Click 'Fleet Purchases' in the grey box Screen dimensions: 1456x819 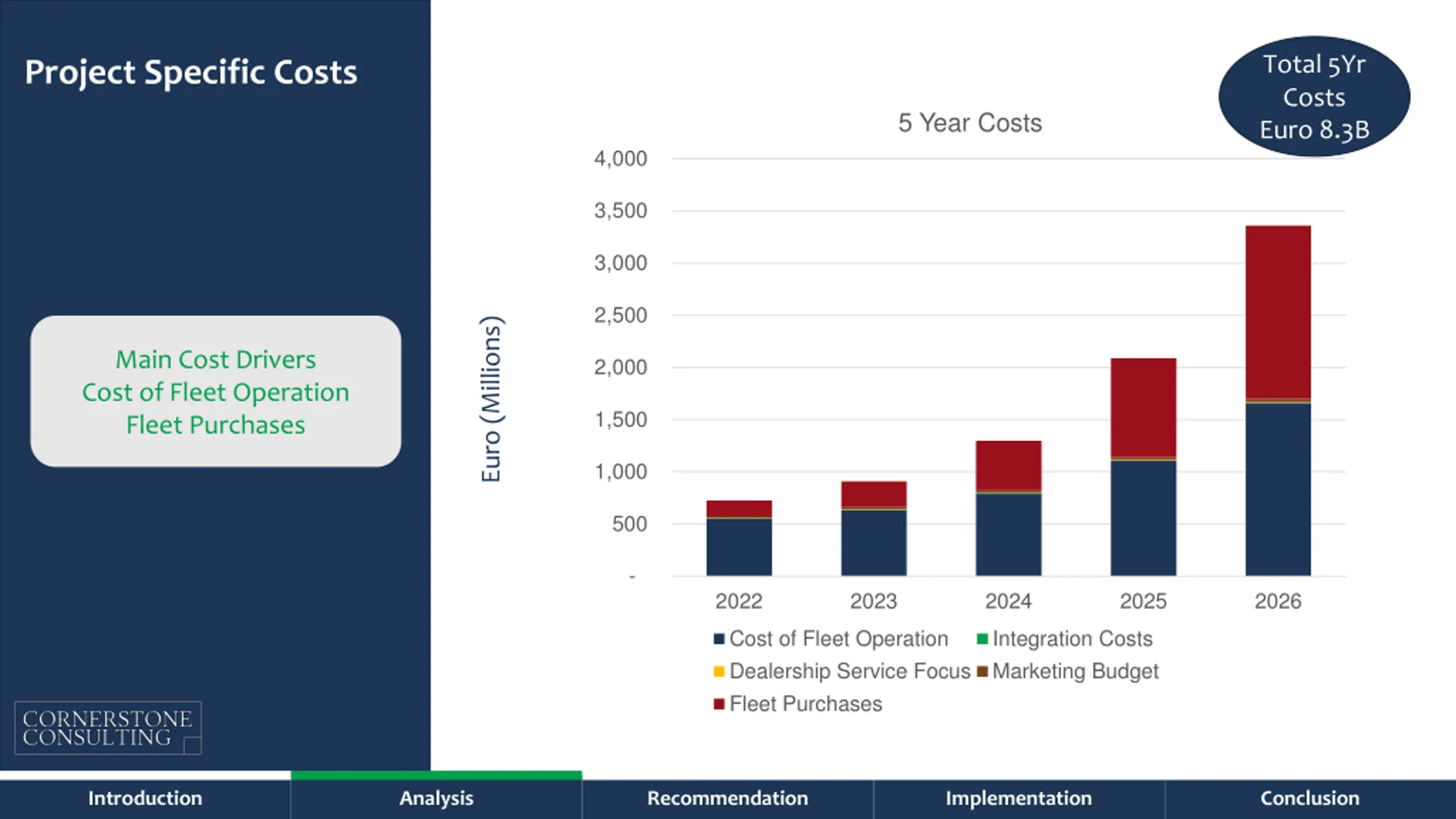(x=216, y=425)
